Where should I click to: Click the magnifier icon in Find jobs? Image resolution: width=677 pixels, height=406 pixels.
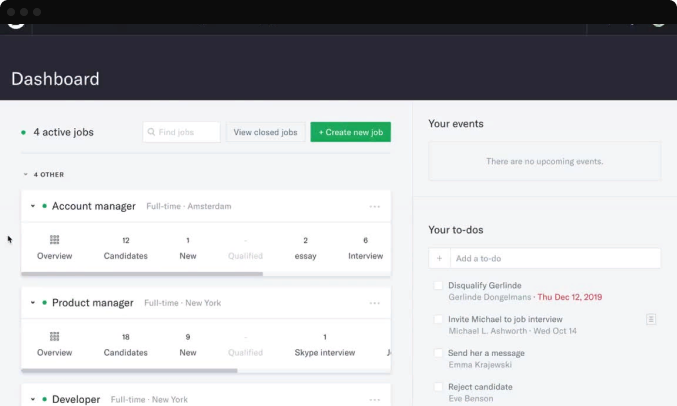click(x=151, y=132)
